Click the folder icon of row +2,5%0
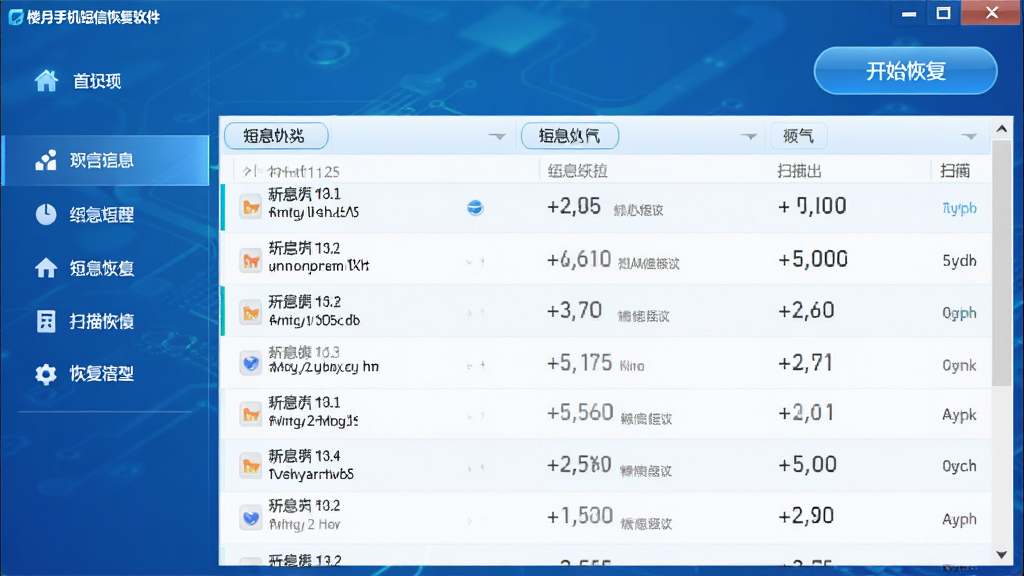Viewport: 1024px width, 576px height. [x=251, y=466]
